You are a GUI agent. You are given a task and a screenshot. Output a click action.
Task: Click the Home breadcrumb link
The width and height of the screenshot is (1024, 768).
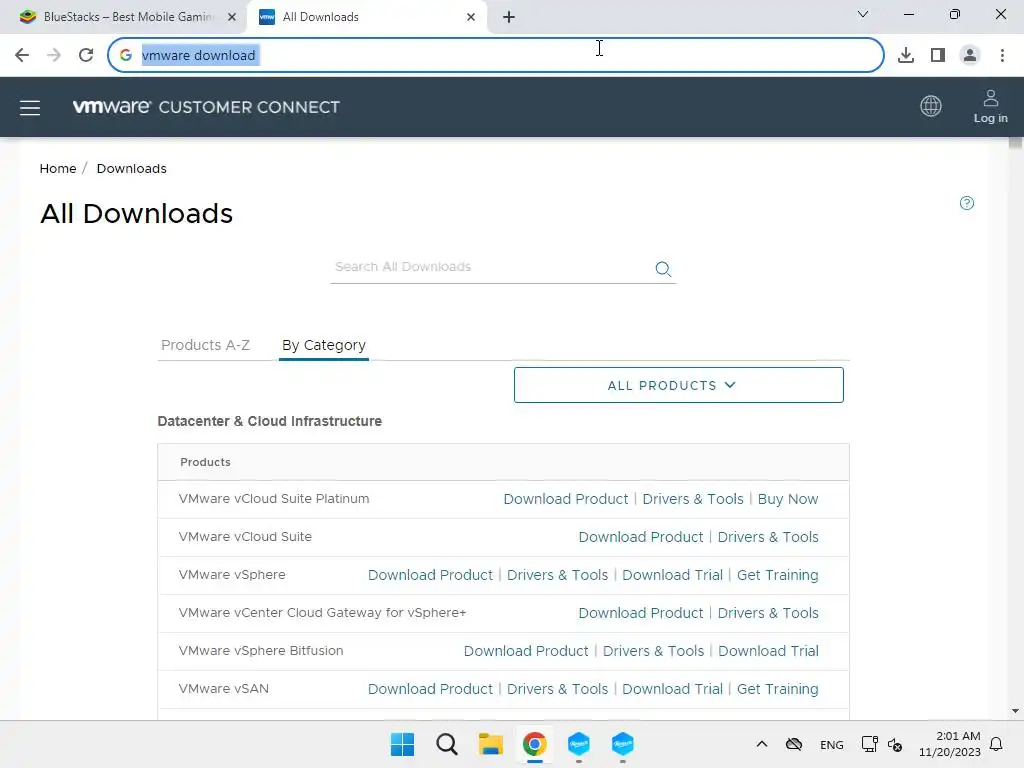[x=57, y=168]
